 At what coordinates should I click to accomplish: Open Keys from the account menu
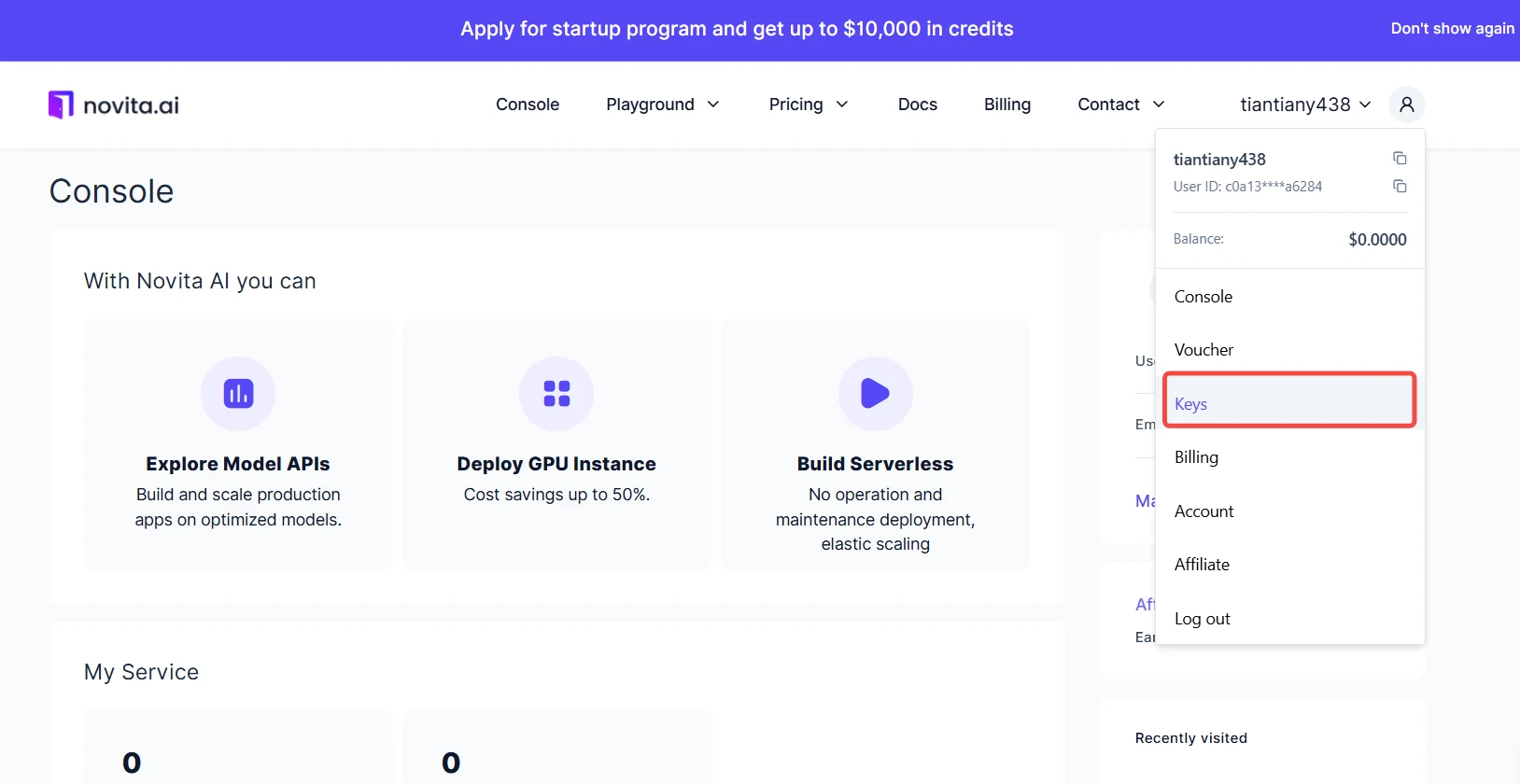[1289, 401]
